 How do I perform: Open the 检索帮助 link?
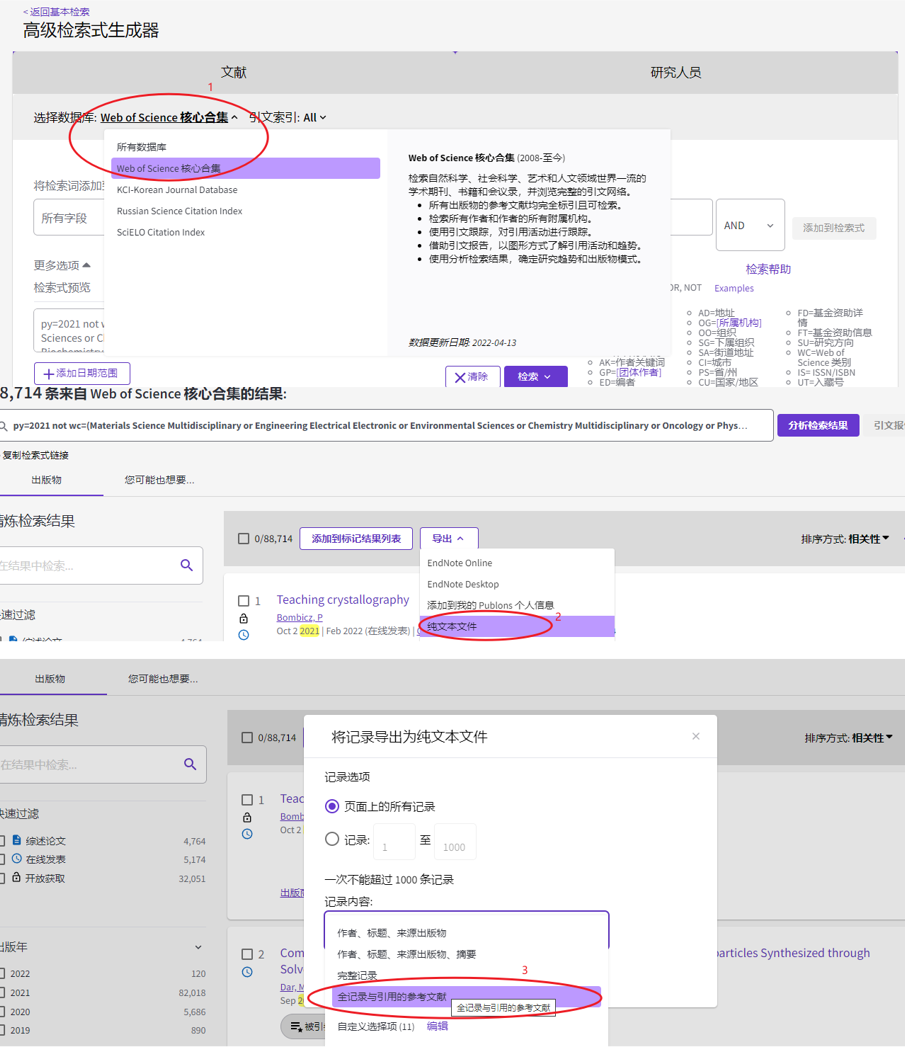tap(768, 269)
